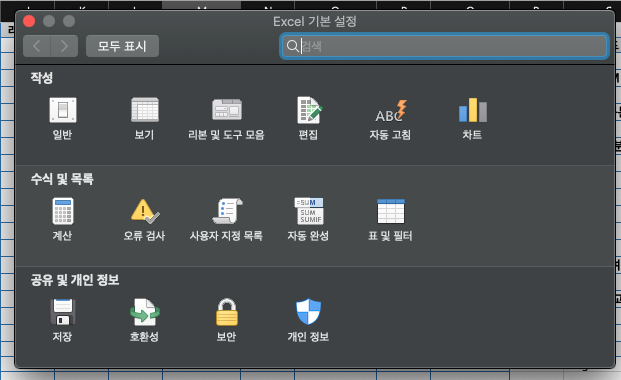Open 오류 검사 (Error Checking) preferences

tap(145, 211)
